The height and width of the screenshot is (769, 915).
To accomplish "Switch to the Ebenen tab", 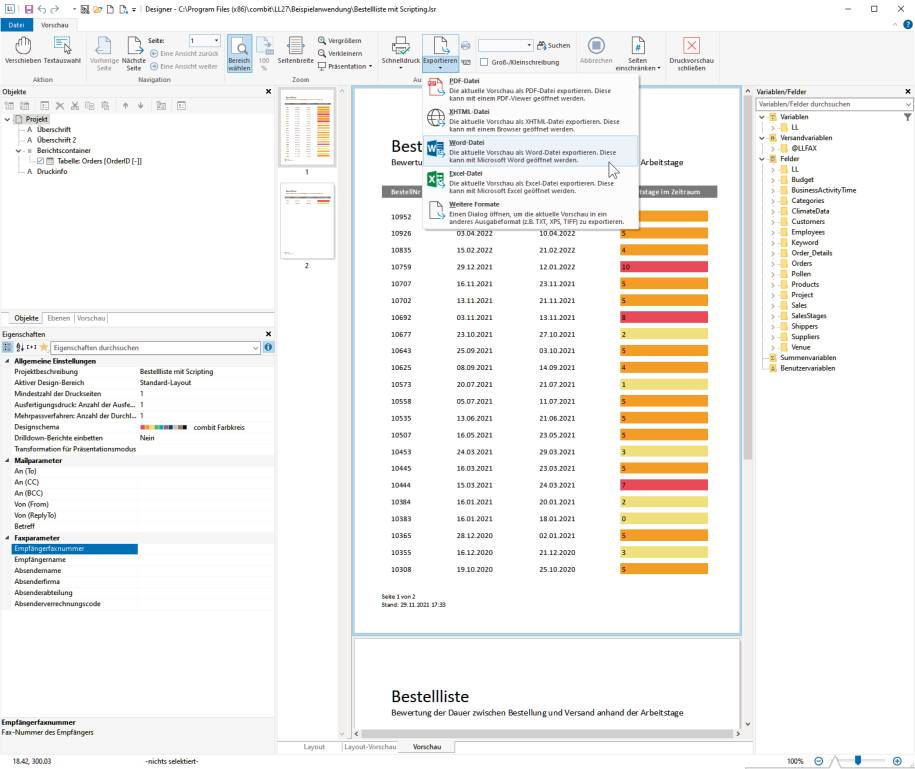I will tap(58, 318).
